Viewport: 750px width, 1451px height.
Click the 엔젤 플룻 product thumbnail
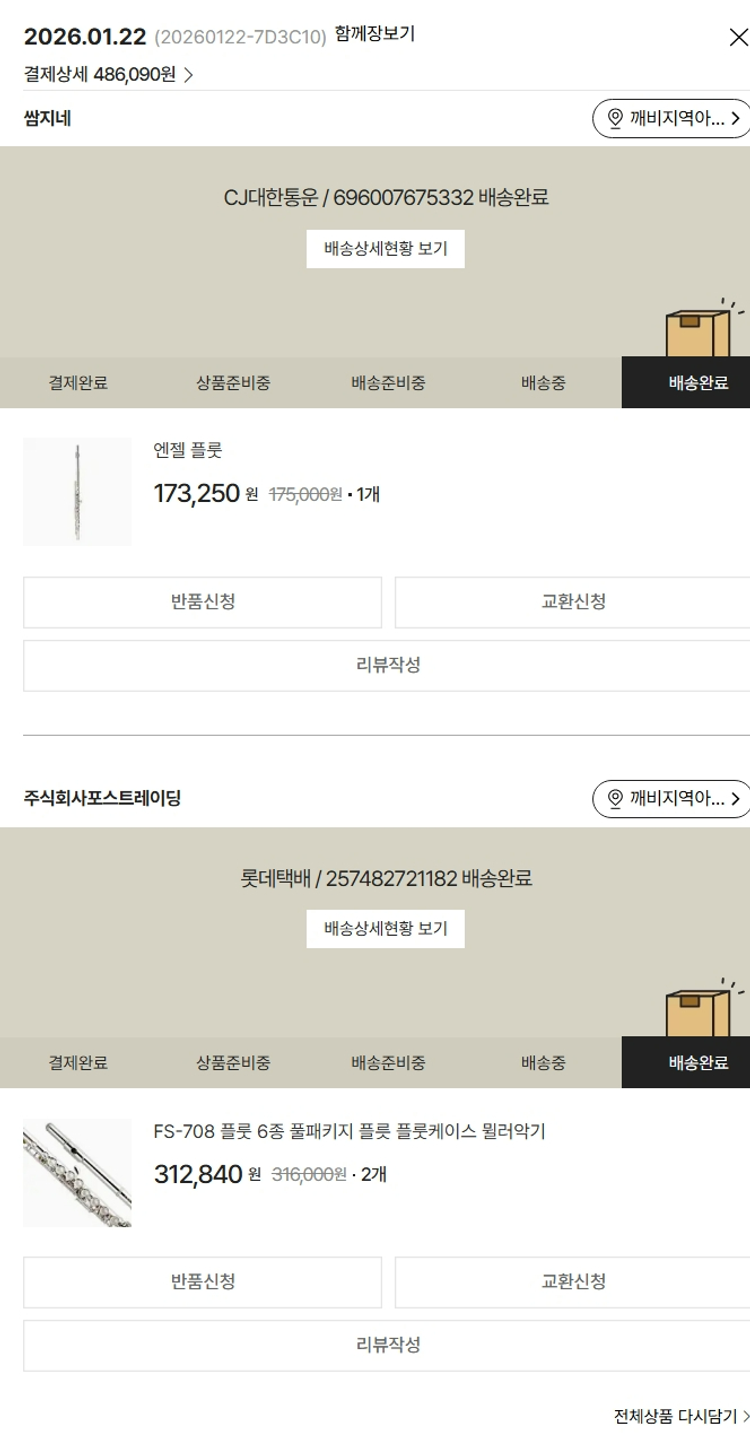pyautogui.click(x=77, y=491)
